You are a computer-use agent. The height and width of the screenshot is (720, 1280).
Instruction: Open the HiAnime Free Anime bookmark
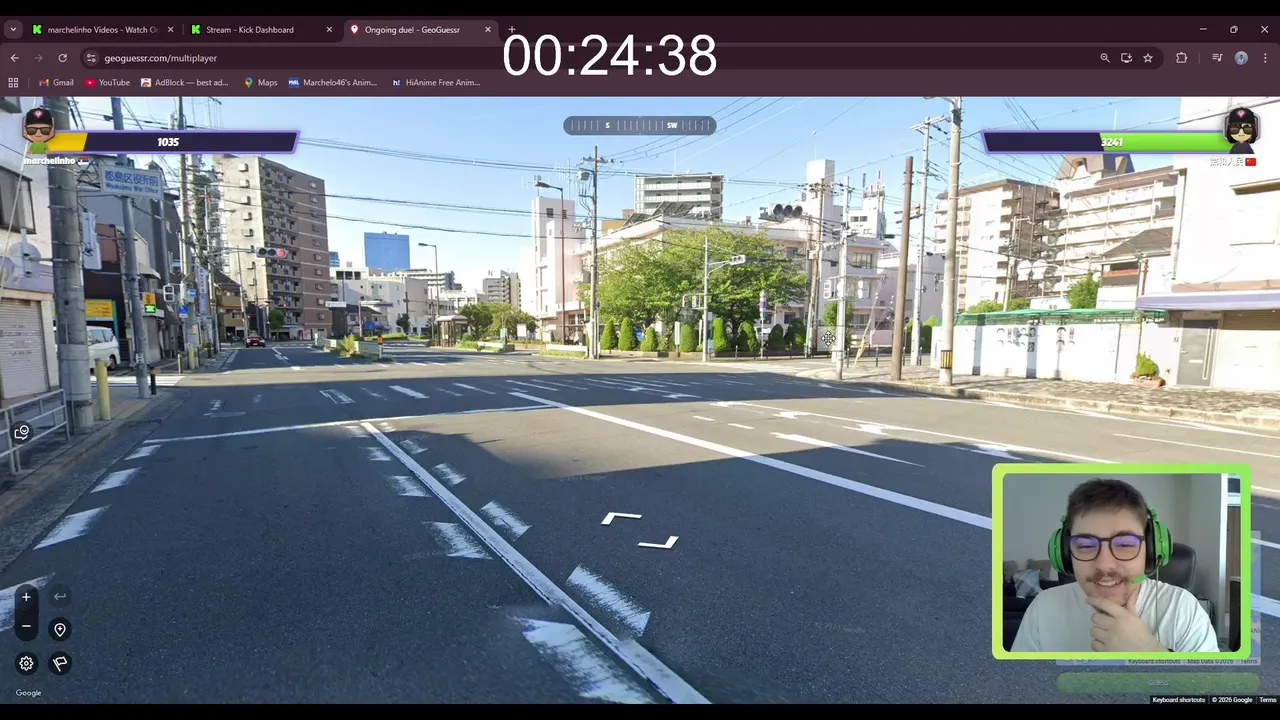pos(436,83)
